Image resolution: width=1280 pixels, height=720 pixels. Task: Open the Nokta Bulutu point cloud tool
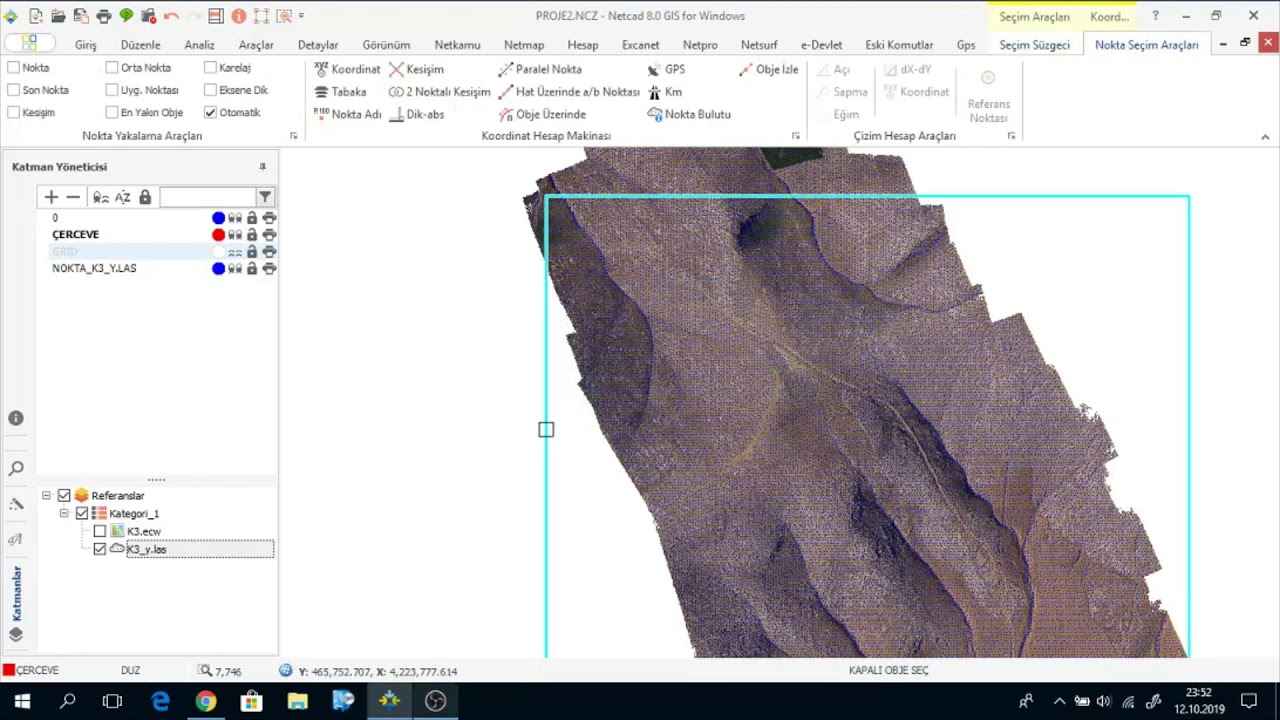pyautogui.click(x=689, y=114)
